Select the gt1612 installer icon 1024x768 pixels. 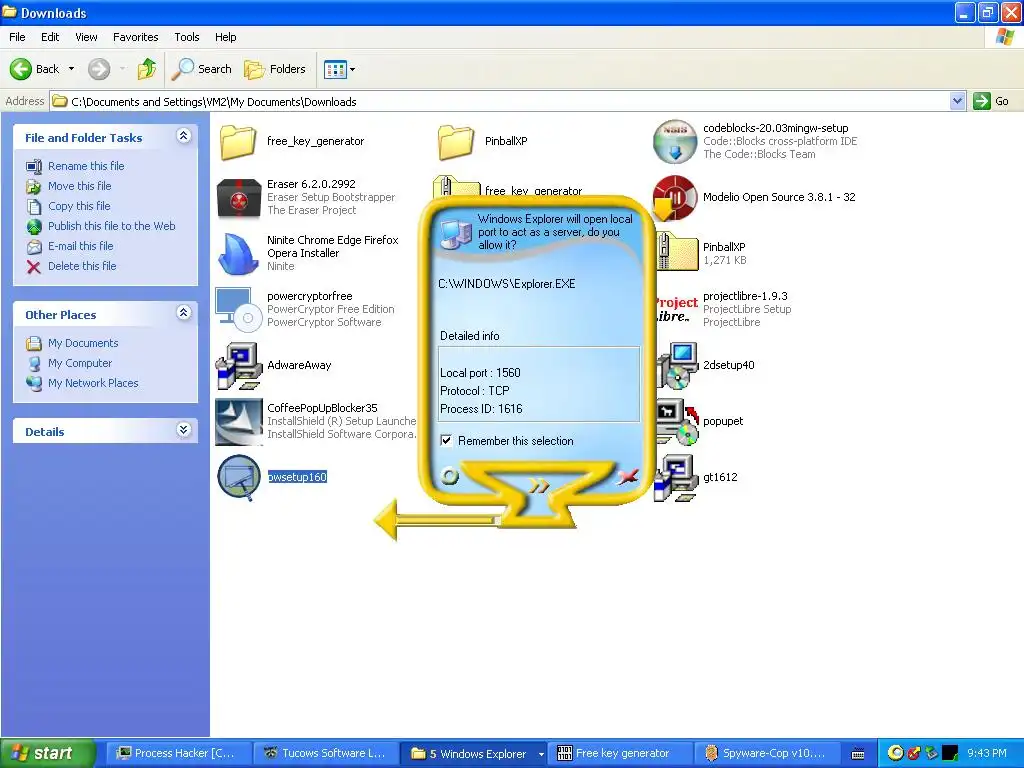(x=676, y=477)
